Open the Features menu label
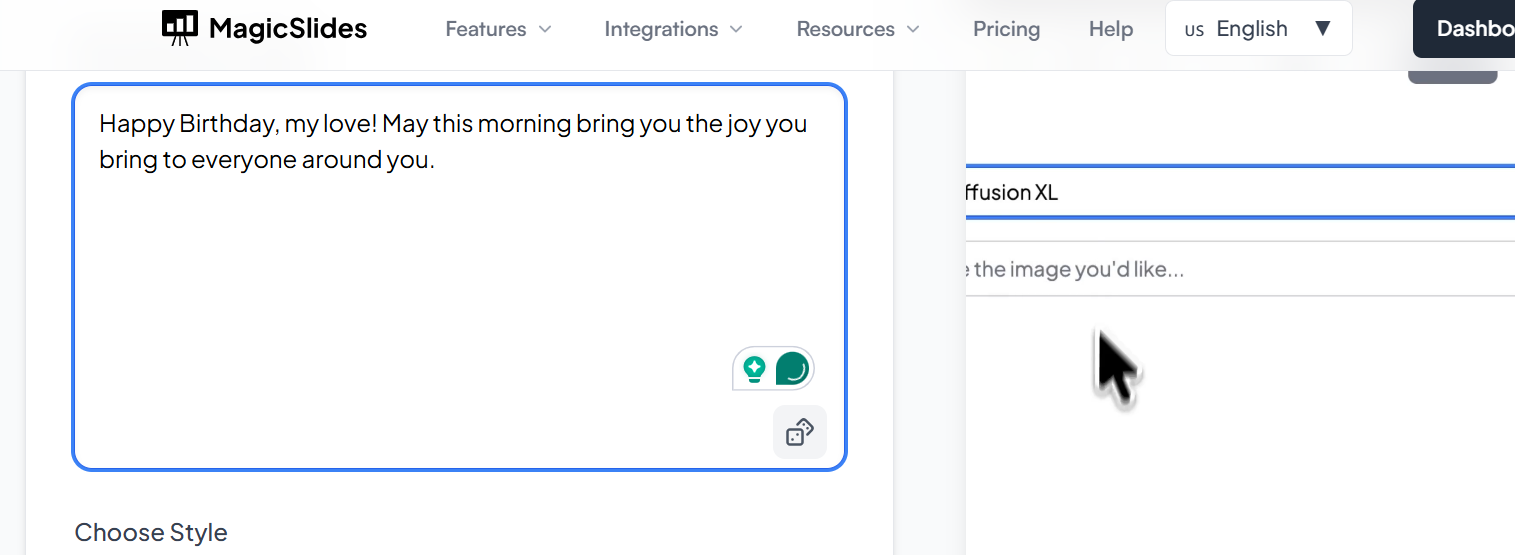Screen dimensions: 1515x555 click(x=485, y=29)
